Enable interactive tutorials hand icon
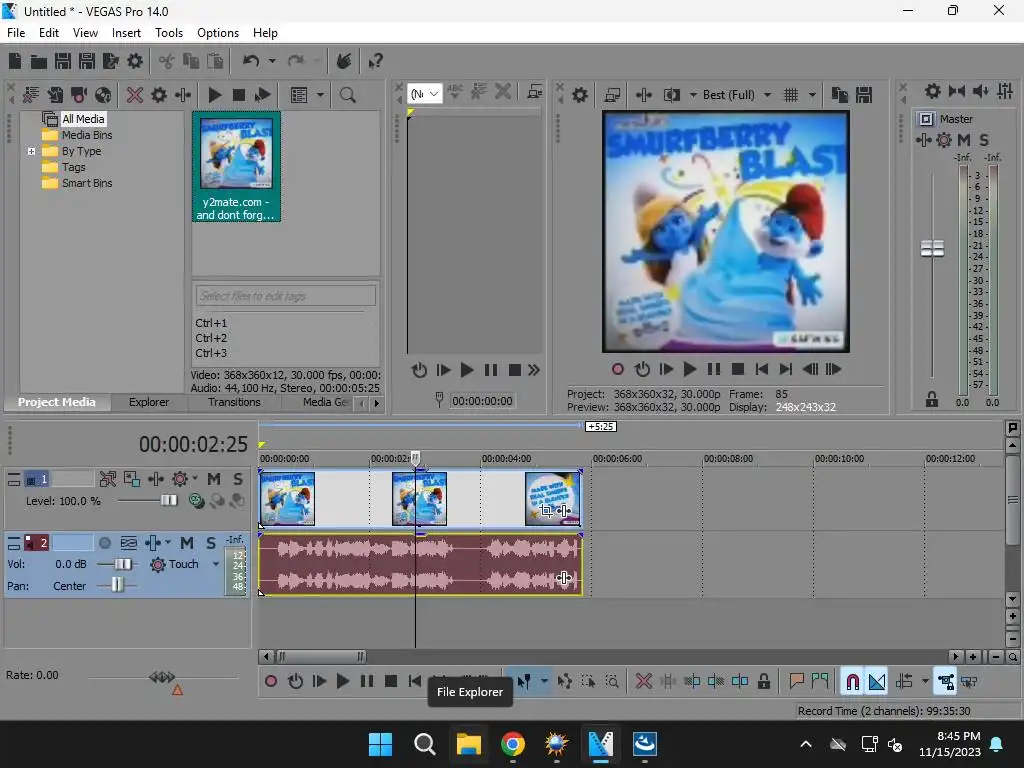This screenshot has height=768, width=1024. point(344,61)
